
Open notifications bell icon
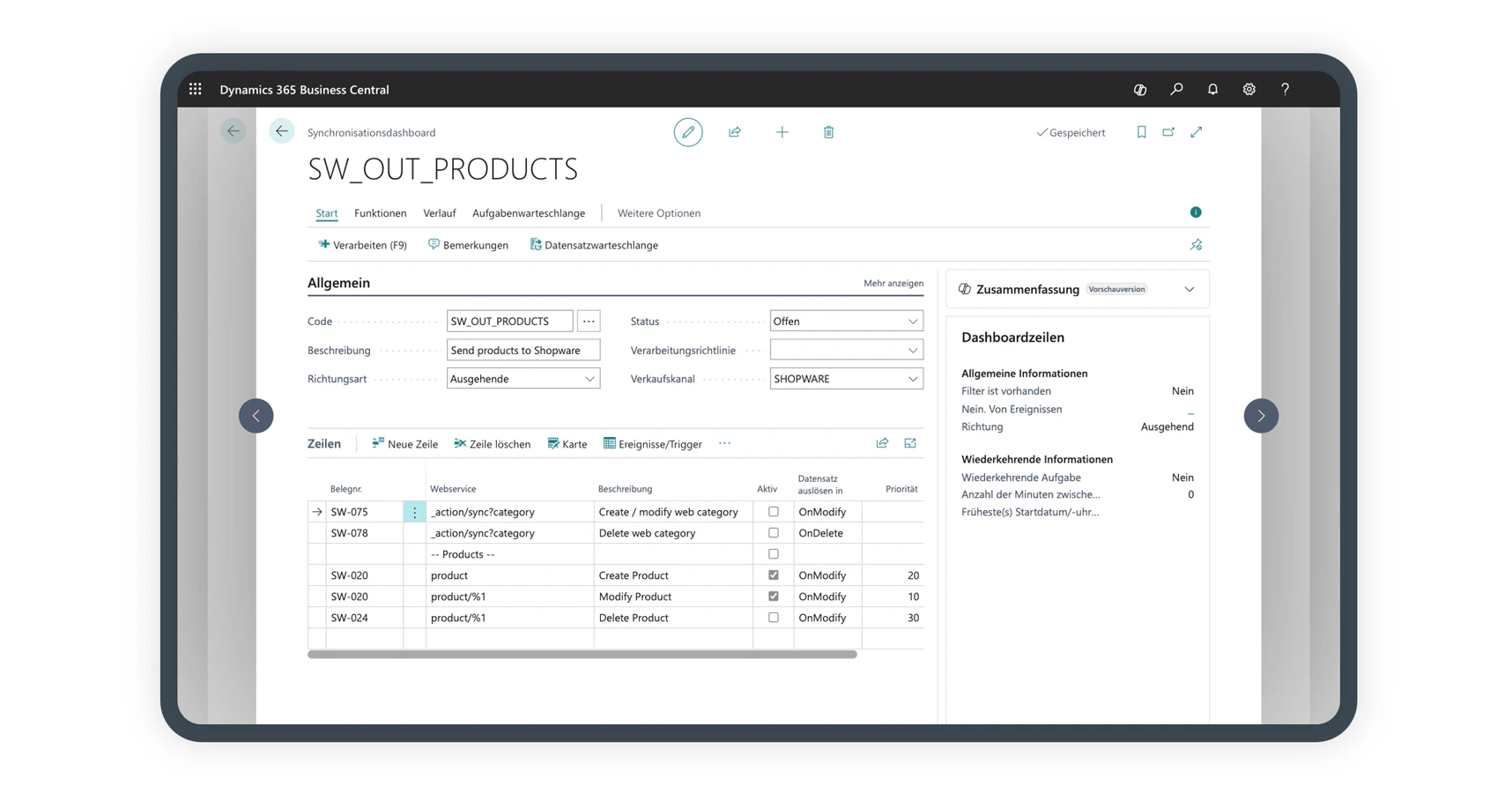(1212, 89)
